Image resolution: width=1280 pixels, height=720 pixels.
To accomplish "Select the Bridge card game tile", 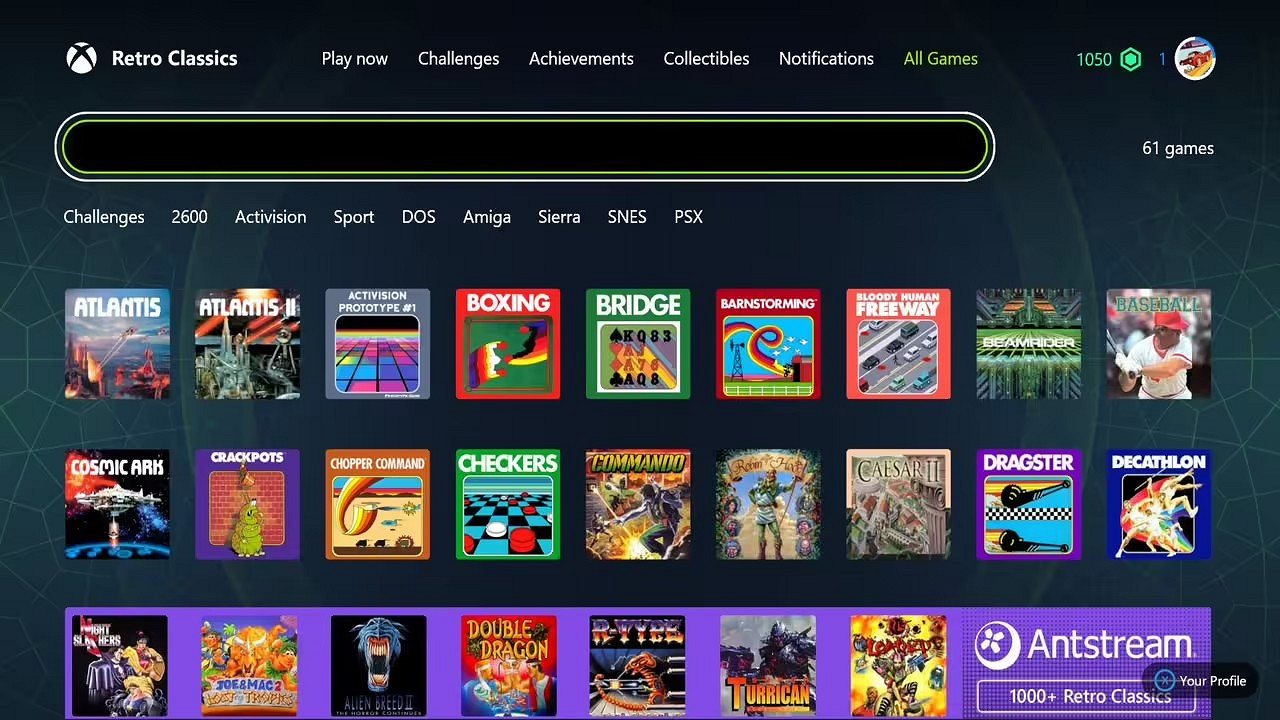I will 638,344.
